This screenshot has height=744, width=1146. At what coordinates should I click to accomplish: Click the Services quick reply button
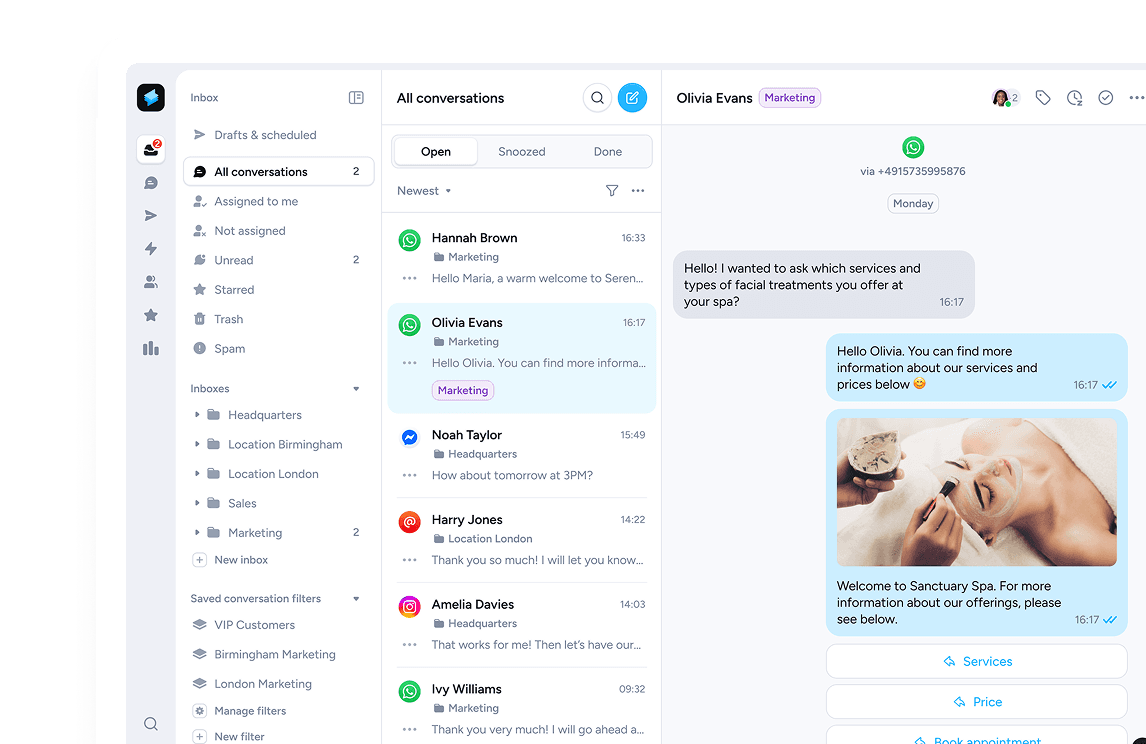[976, 662]
